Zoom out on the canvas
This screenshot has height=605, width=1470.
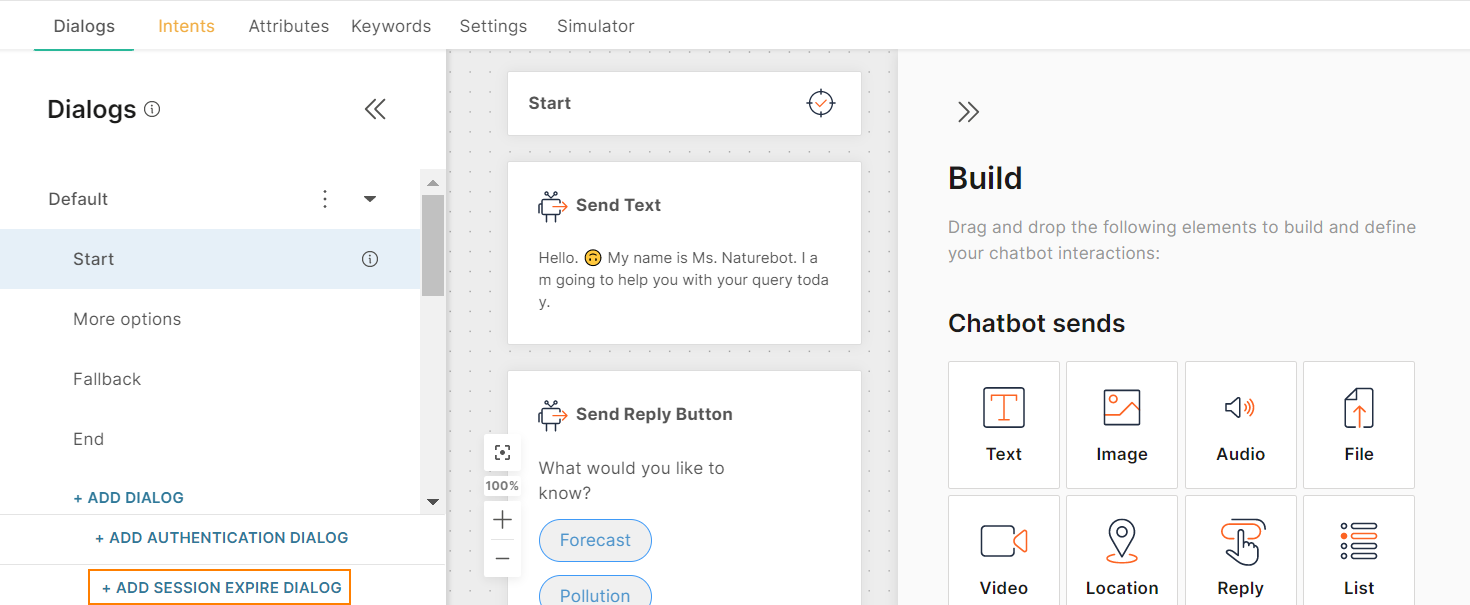coord(502,558)
